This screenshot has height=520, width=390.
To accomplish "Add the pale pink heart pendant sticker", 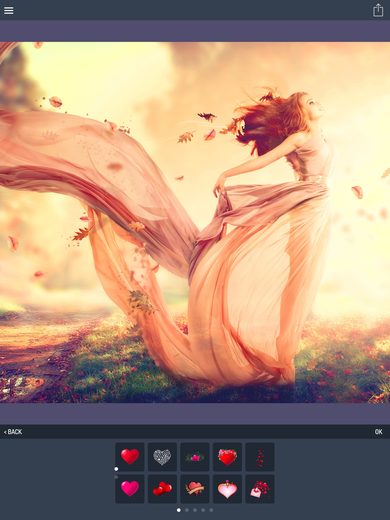I will (227, 489).
